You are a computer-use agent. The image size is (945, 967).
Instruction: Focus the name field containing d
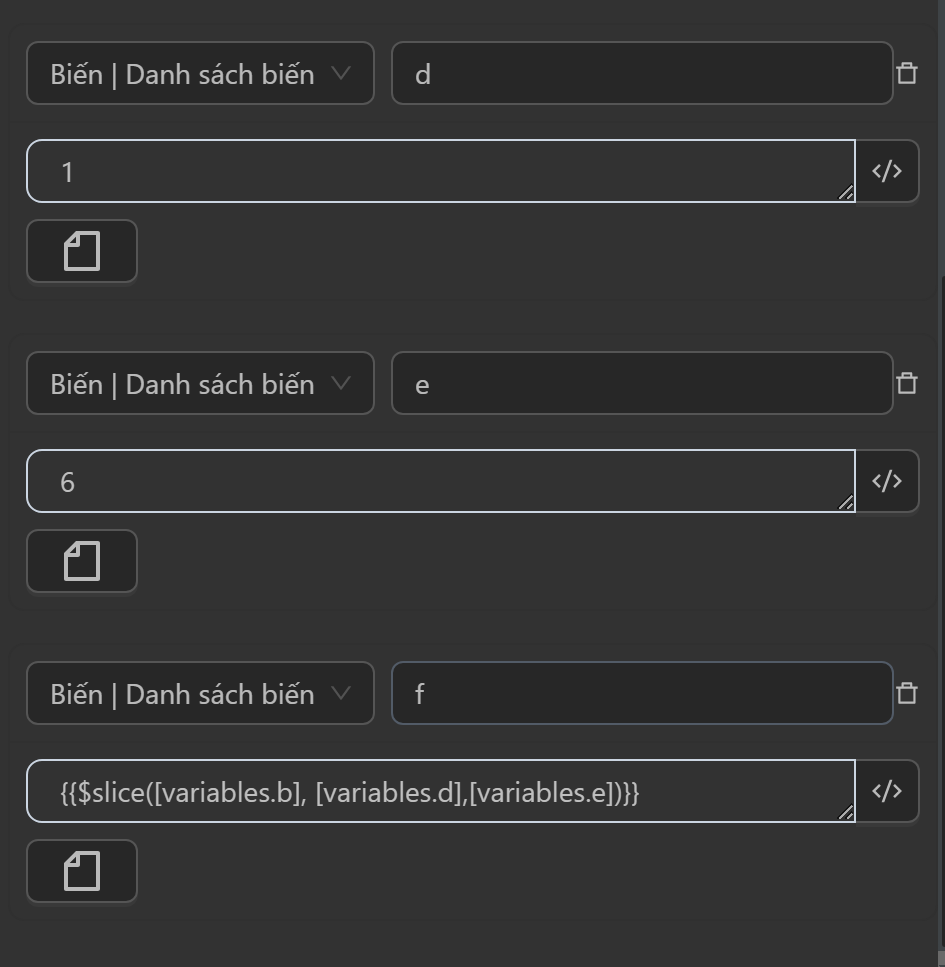coord(642,73)
